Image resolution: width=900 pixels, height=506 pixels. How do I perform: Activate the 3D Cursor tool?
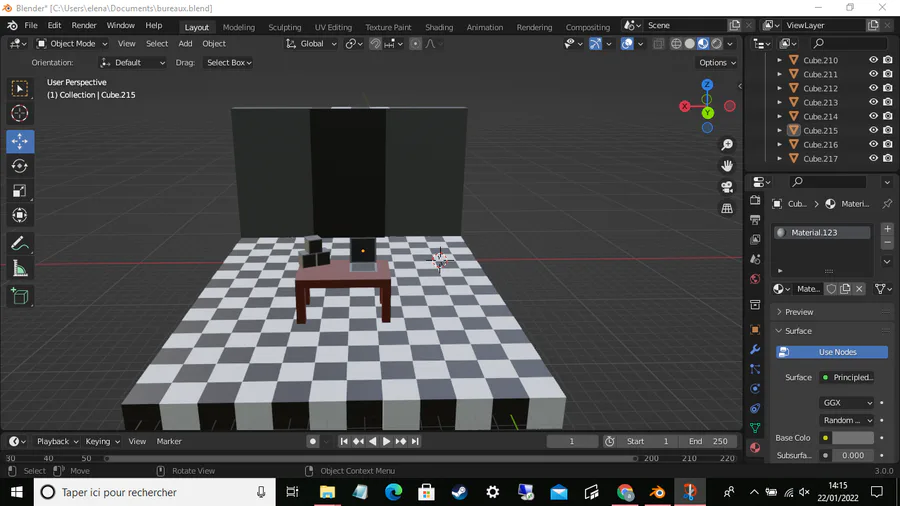click(x=20, y=113)
